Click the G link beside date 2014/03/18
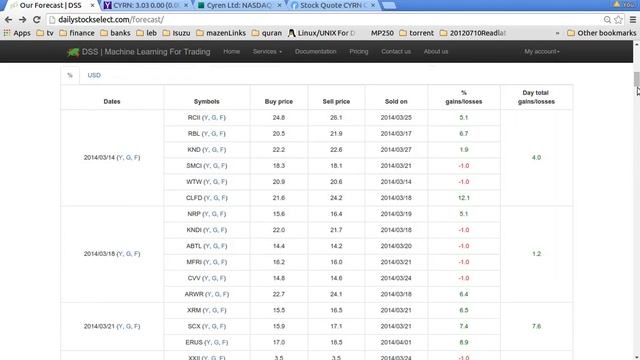Viewport: 640px width, 360px height. coord(128,254)
